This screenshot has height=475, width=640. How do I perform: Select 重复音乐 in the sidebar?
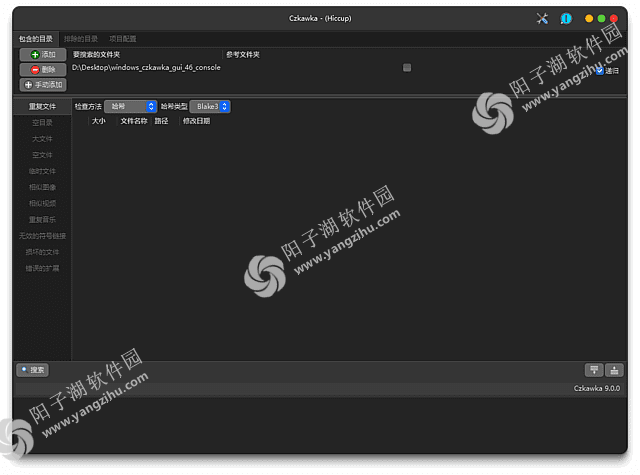42,220
